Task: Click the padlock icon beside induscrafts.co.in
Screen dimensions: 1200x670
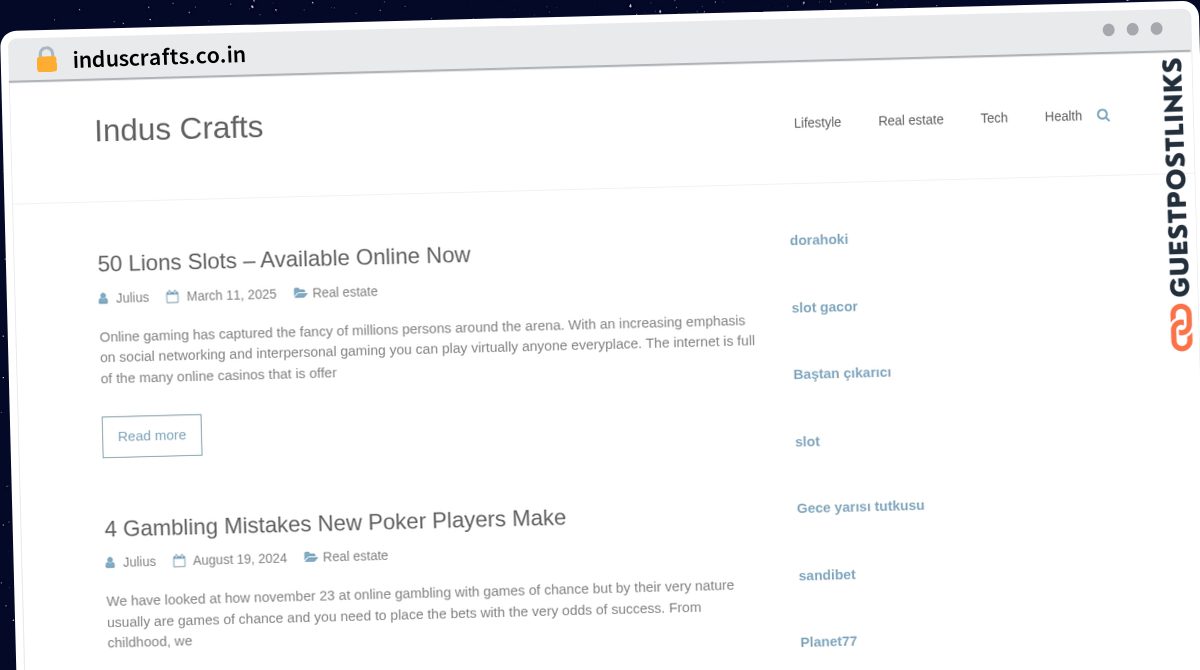Action: (46, 59)
